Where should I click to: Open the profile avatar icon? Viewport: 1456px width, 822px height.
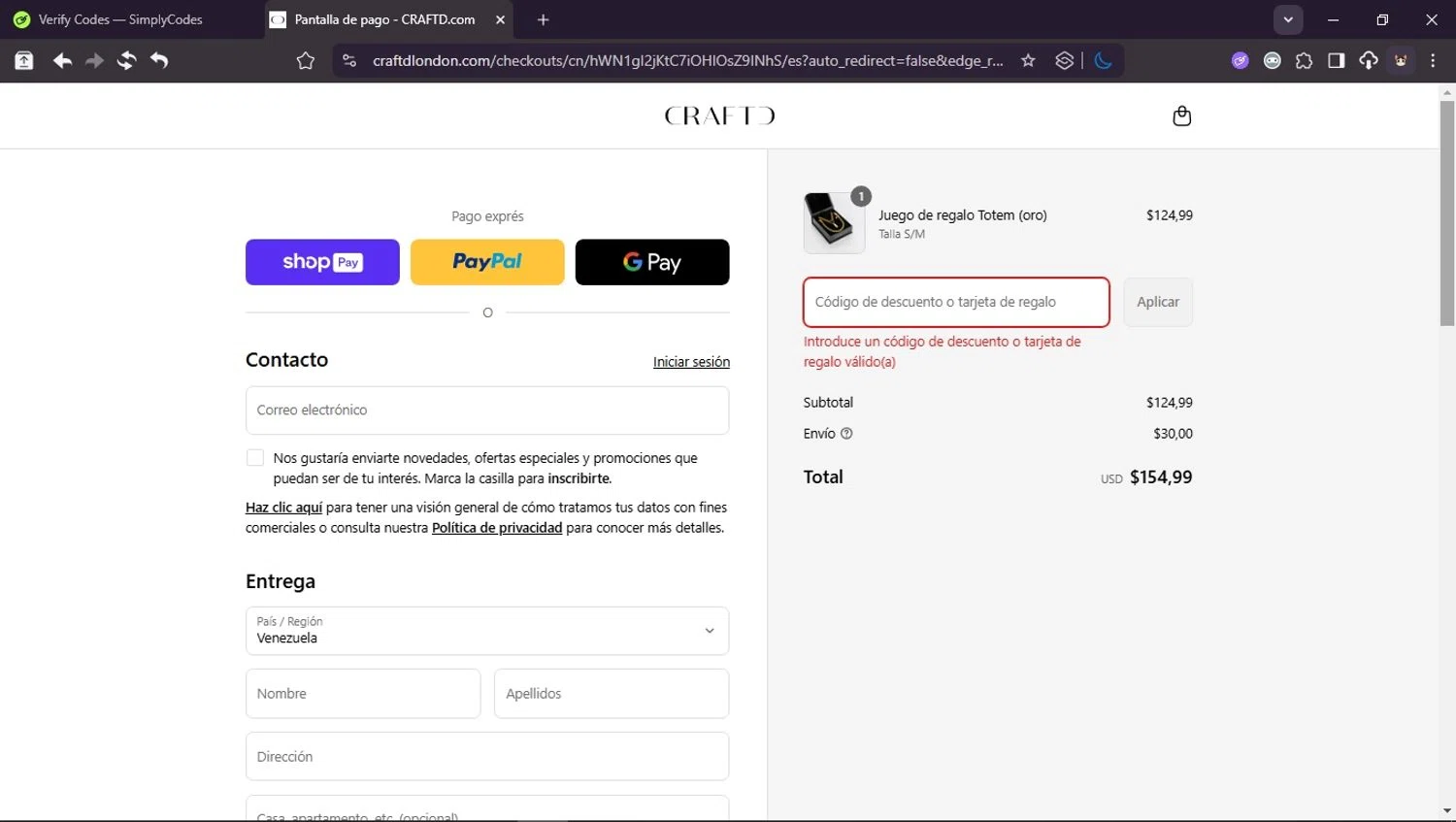[x=1401, y=61]
